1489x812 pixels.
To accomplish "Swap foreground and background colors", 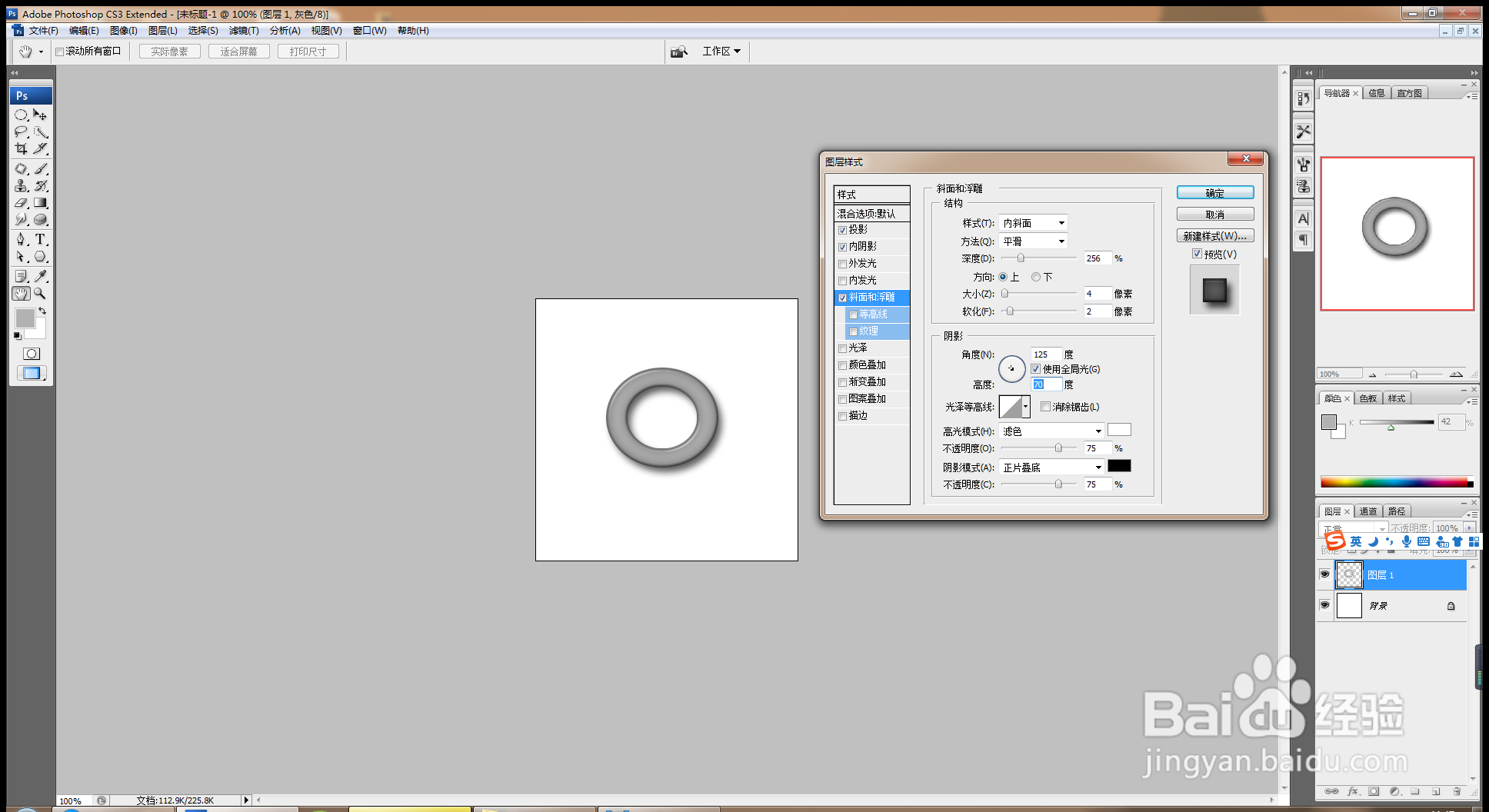I will click(x=42, y=311).
